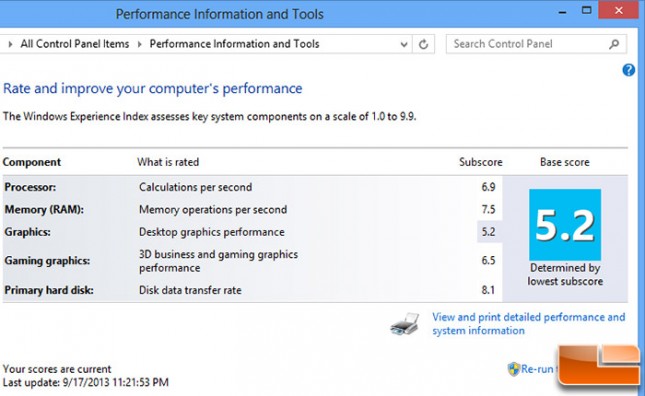Go to All Control Panel Items

75,44
